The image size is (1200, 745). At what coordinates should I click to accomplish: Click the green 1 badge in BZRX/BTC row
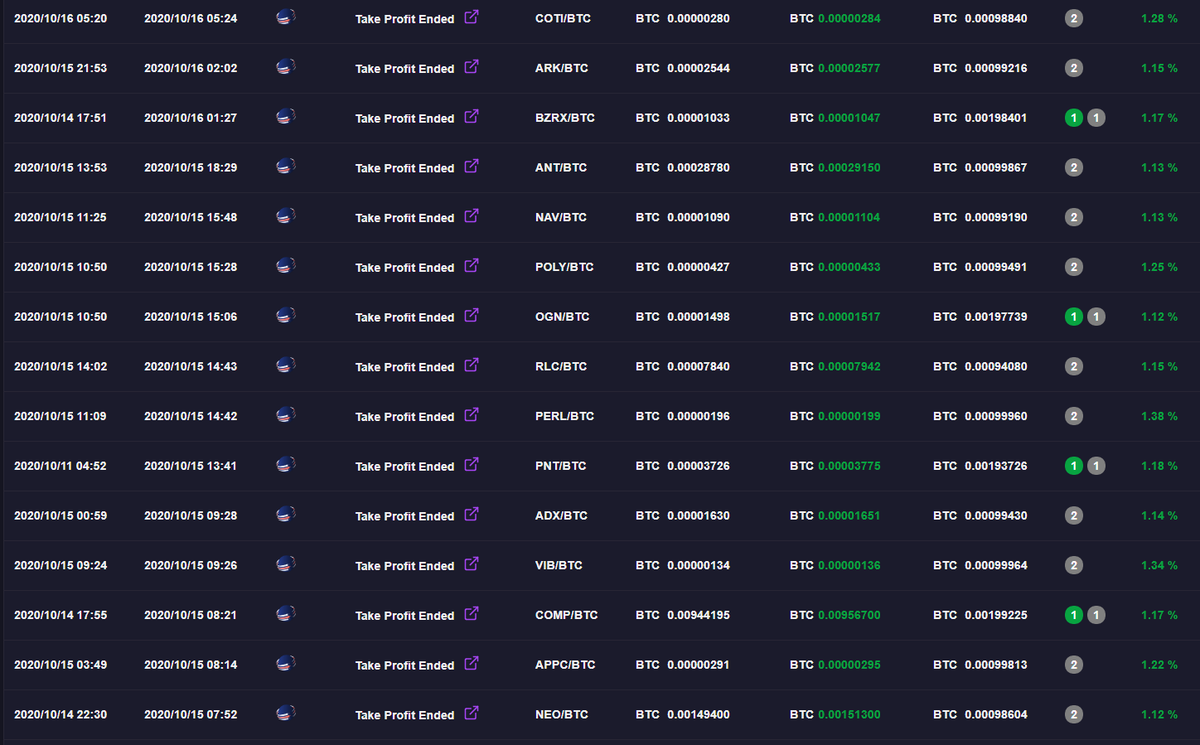[x=1074, y=118]
